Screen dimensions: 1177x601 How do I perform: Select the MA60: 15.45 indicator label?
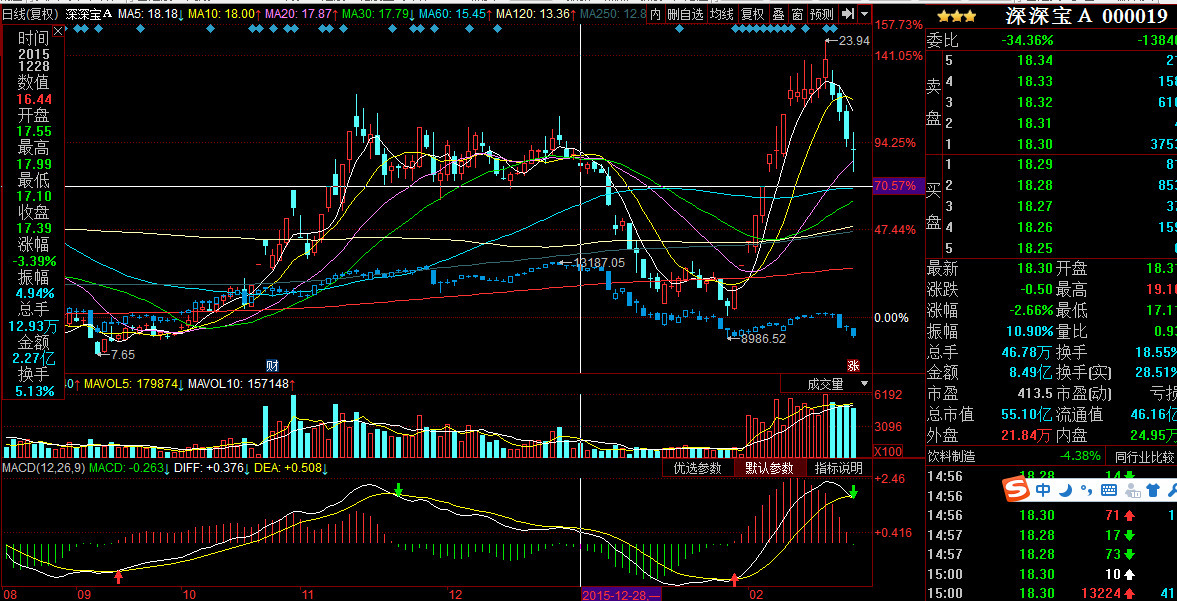click(455, 14)
